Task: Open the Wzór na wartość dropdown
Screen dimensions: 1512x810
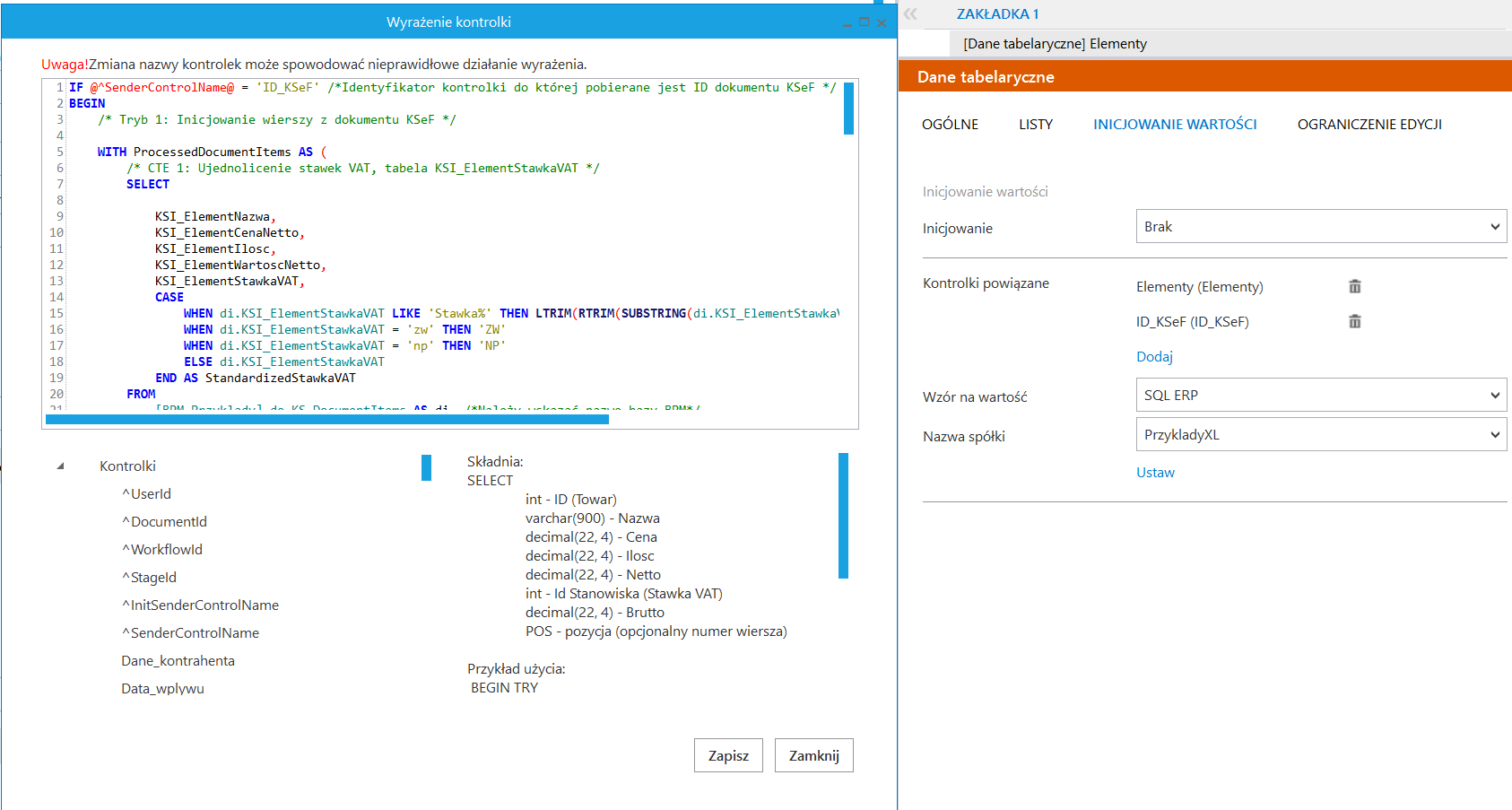Action: [1320, 396]
